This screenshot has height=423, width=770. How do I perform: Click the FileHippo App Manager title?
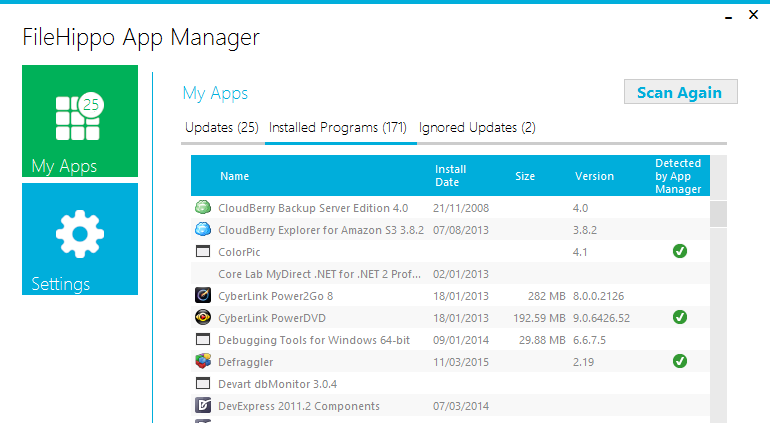[141, 38]
